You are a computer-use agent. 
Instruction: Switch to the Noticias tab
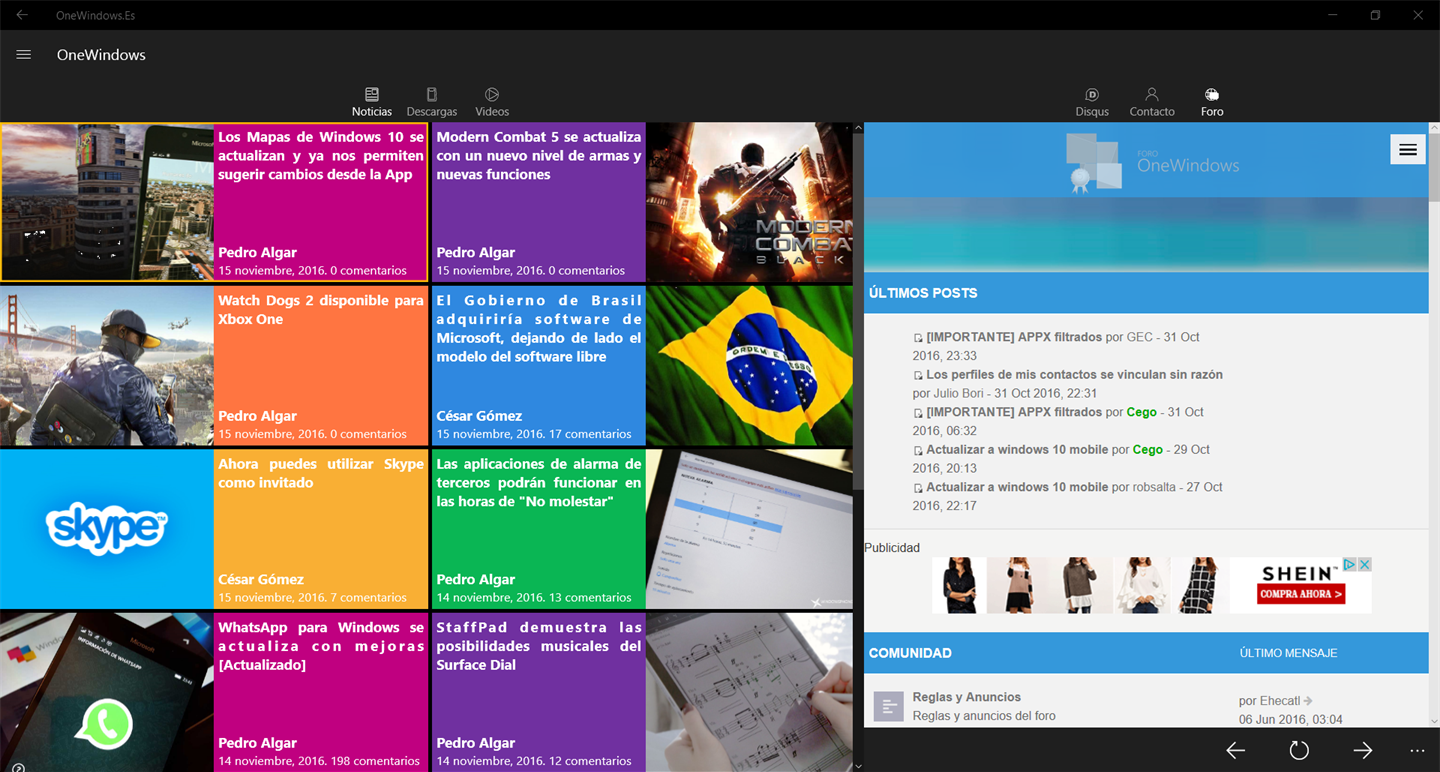(372, 102)
